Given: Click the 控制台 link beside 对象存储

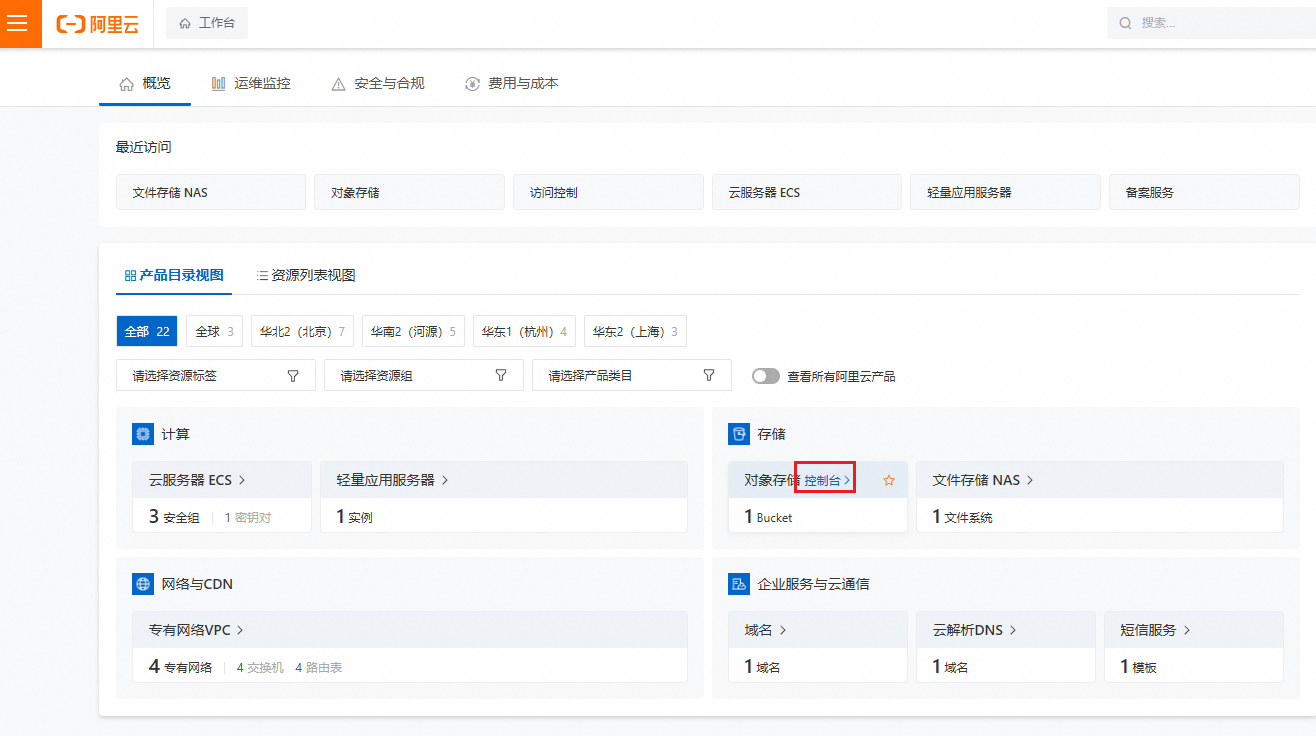Looking at the screenshot, I should (827, 481).
